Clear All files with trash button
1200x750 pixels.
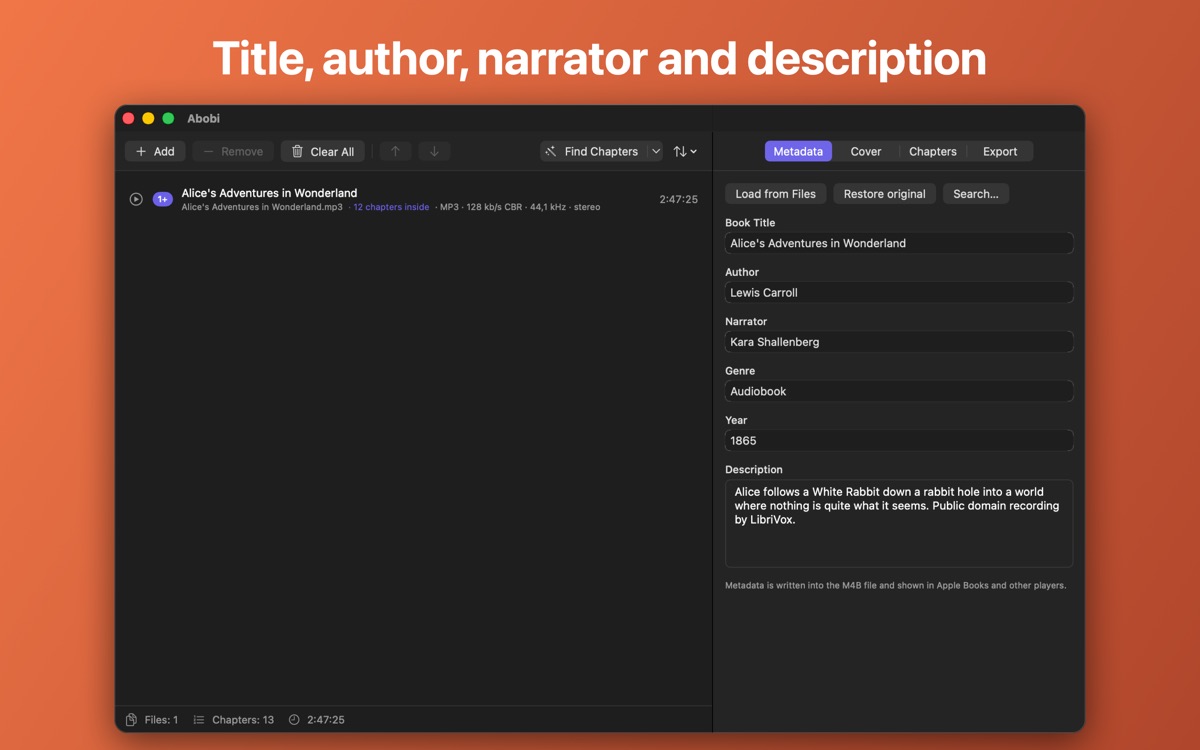[323, 151]
